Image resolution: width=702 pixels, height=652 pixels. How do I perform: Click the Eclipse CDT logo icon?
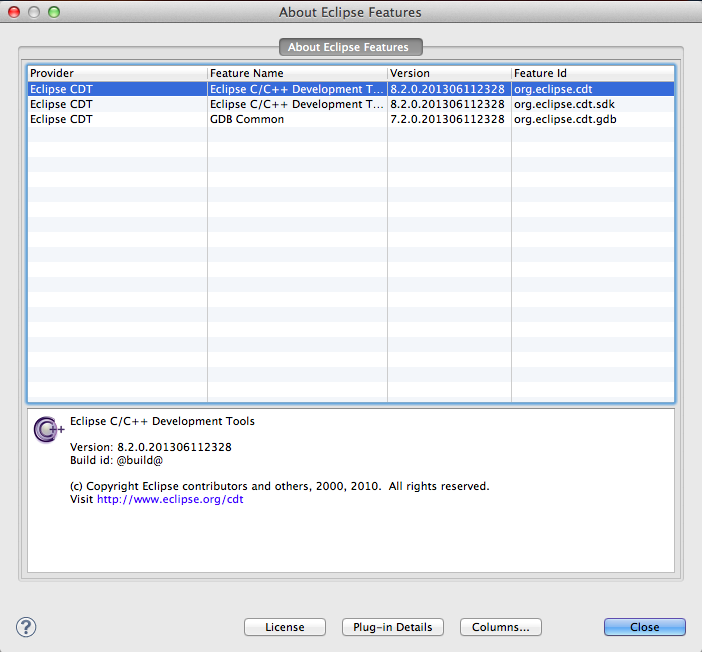(x=48, y=429)
